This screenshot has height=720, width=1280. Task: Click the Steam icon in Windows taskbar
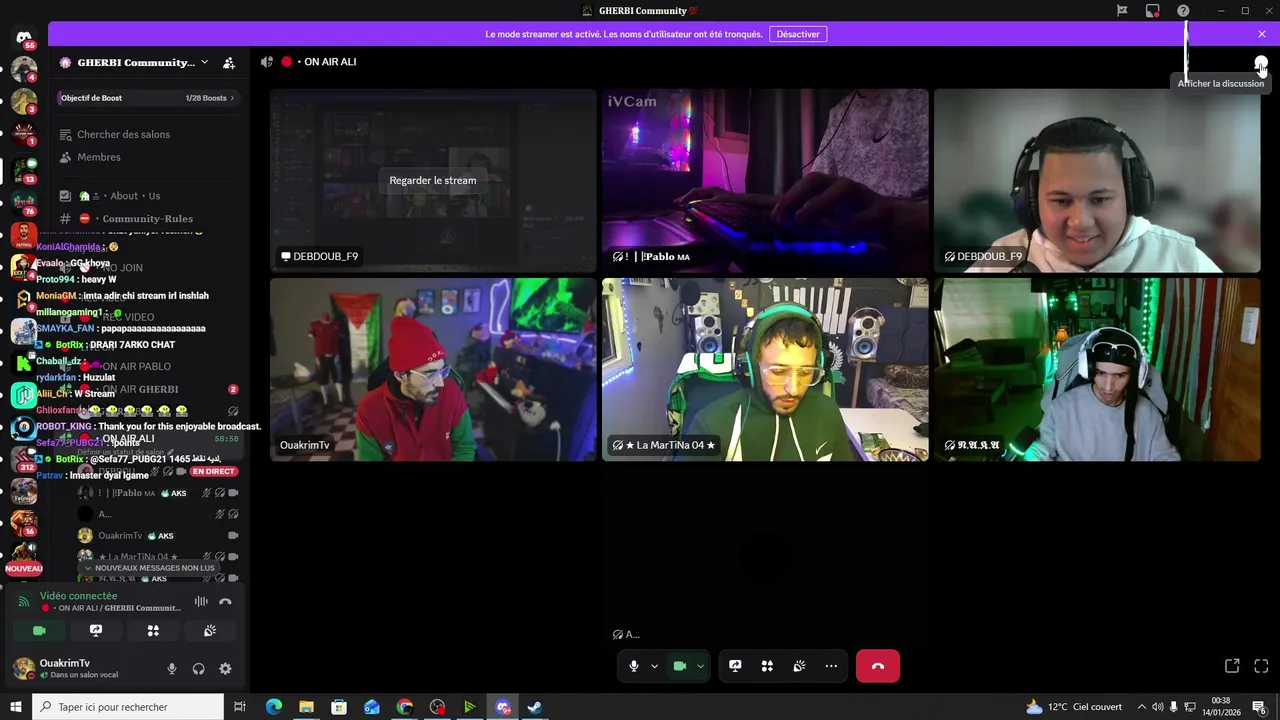535,707
